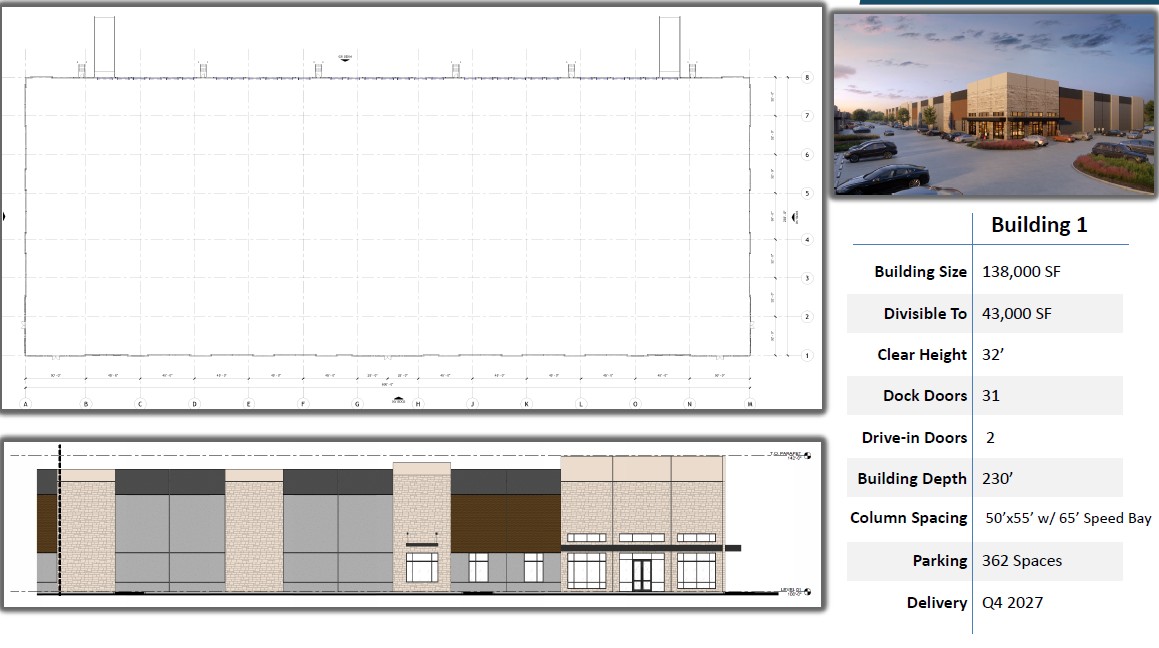Click the double entry door on elevation
The height and width of the screenshot is (648, 1159).
click(x=640, y=573)
